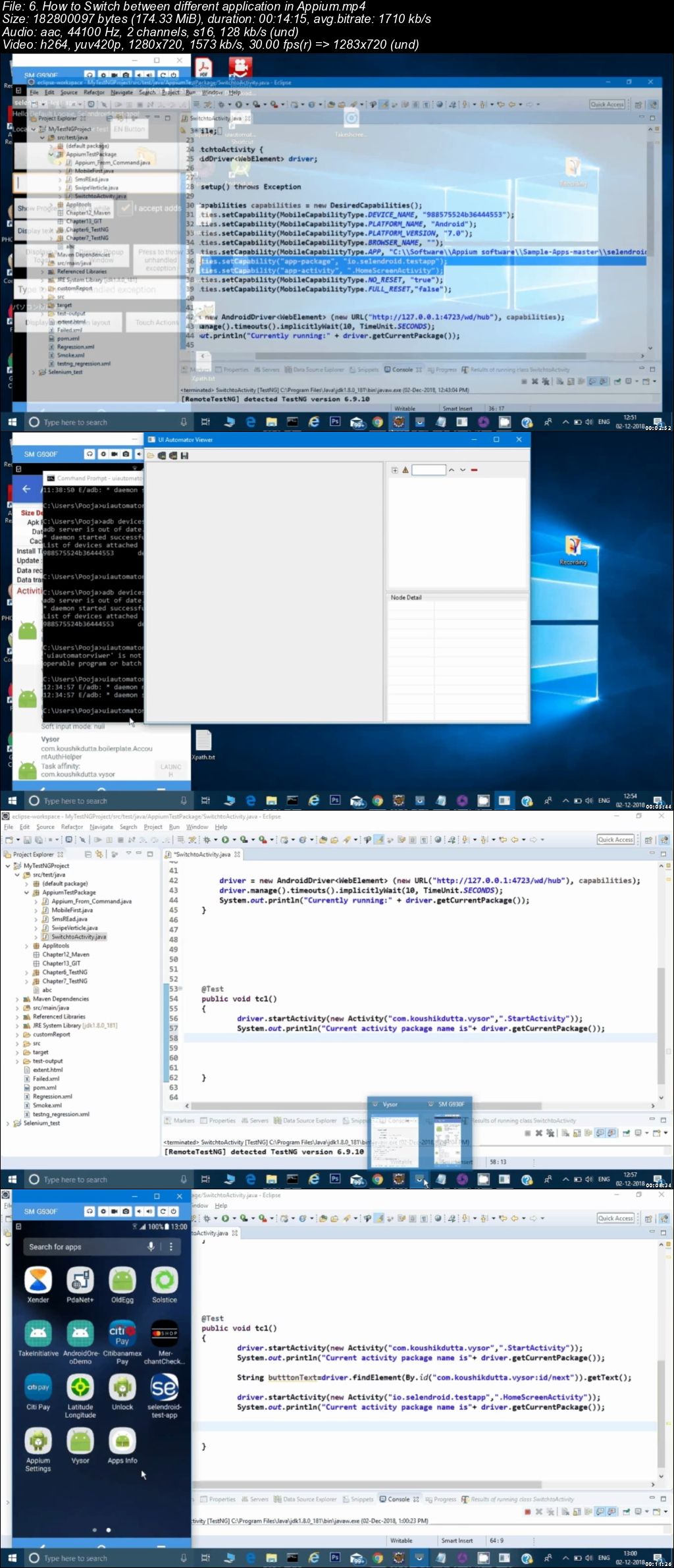This screenshot has height=1568, width=674.
Task: Open Unlock app in phone drawer
Action: tap(122, 1392)
